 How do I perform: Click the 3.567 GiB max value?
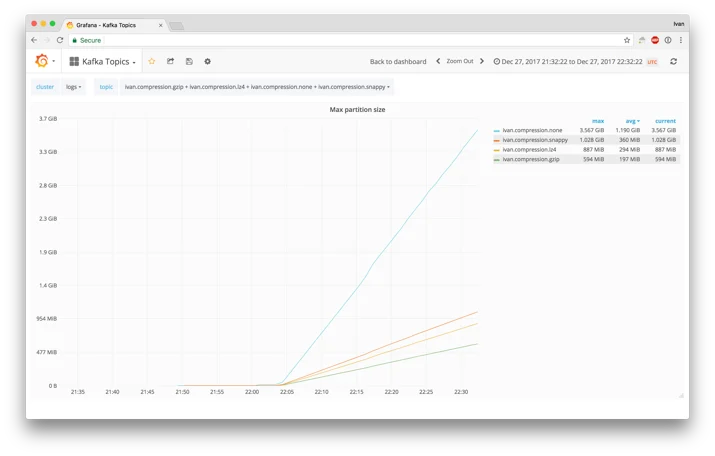coord(591,130)
